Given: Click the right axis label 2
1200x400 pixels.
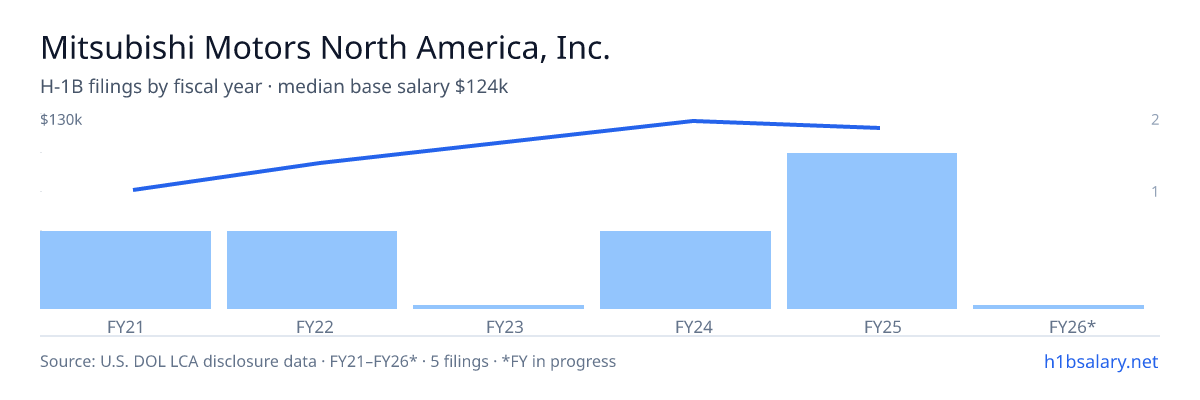Looking at the screenshot, I should pos(1155,120).
